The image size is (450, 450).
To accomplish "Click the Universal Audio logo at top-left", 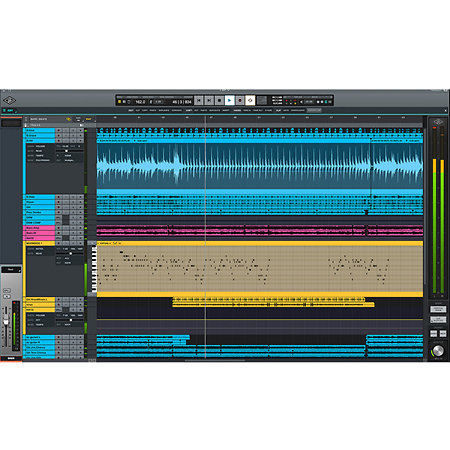I will pyautogui.click(x=9, y=100).
